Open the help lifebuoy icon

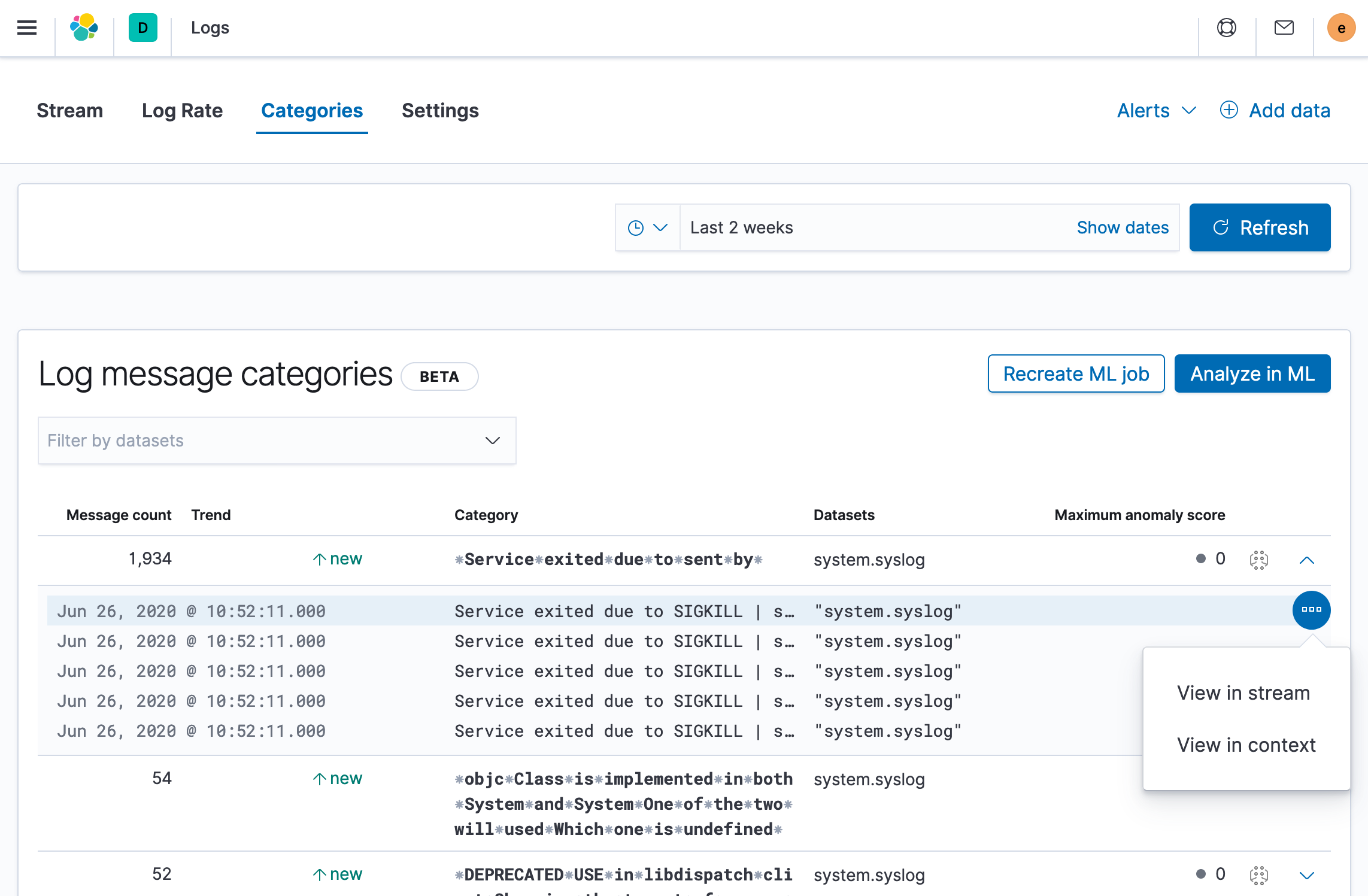point(1226,28)
